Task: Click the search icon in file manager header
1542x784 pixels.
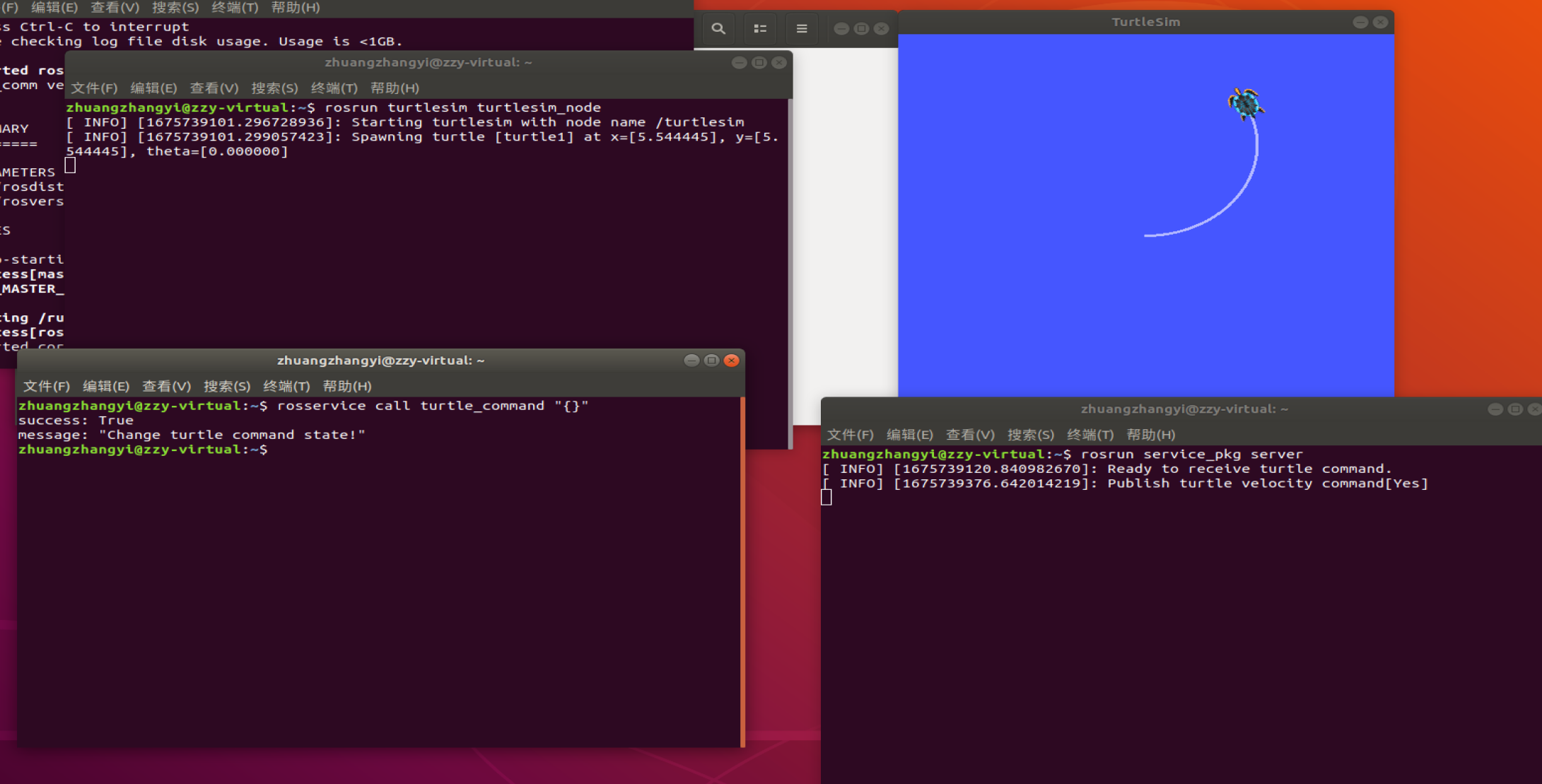Action: (x=718, y=29)
